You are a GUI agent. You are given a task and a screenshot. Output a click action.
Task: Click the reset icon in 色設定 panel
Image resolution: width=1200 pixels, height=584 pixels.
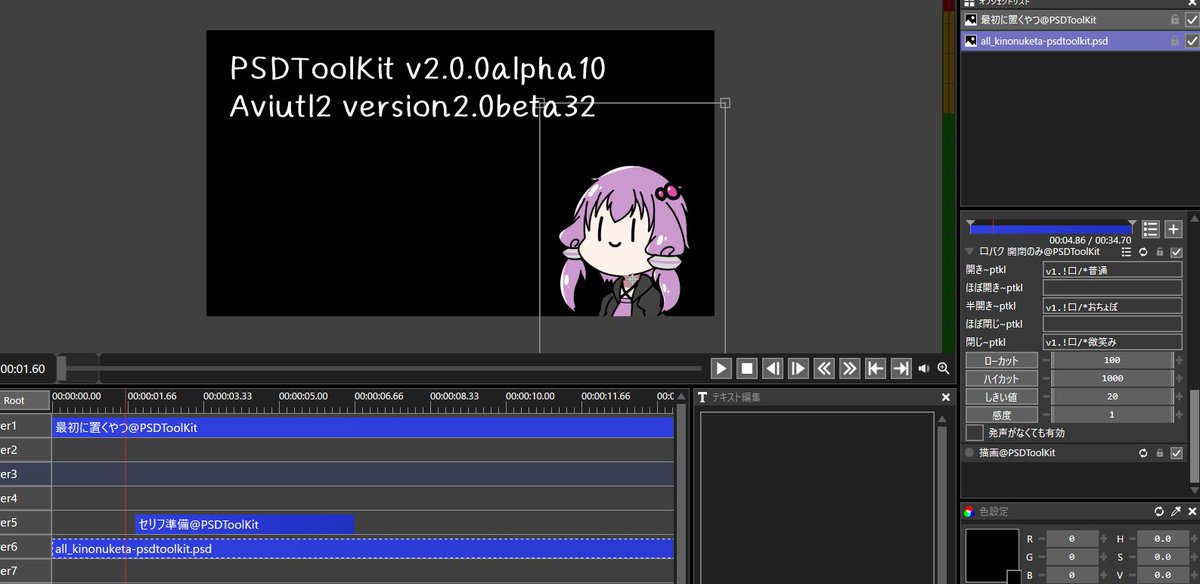point(1159,511)
